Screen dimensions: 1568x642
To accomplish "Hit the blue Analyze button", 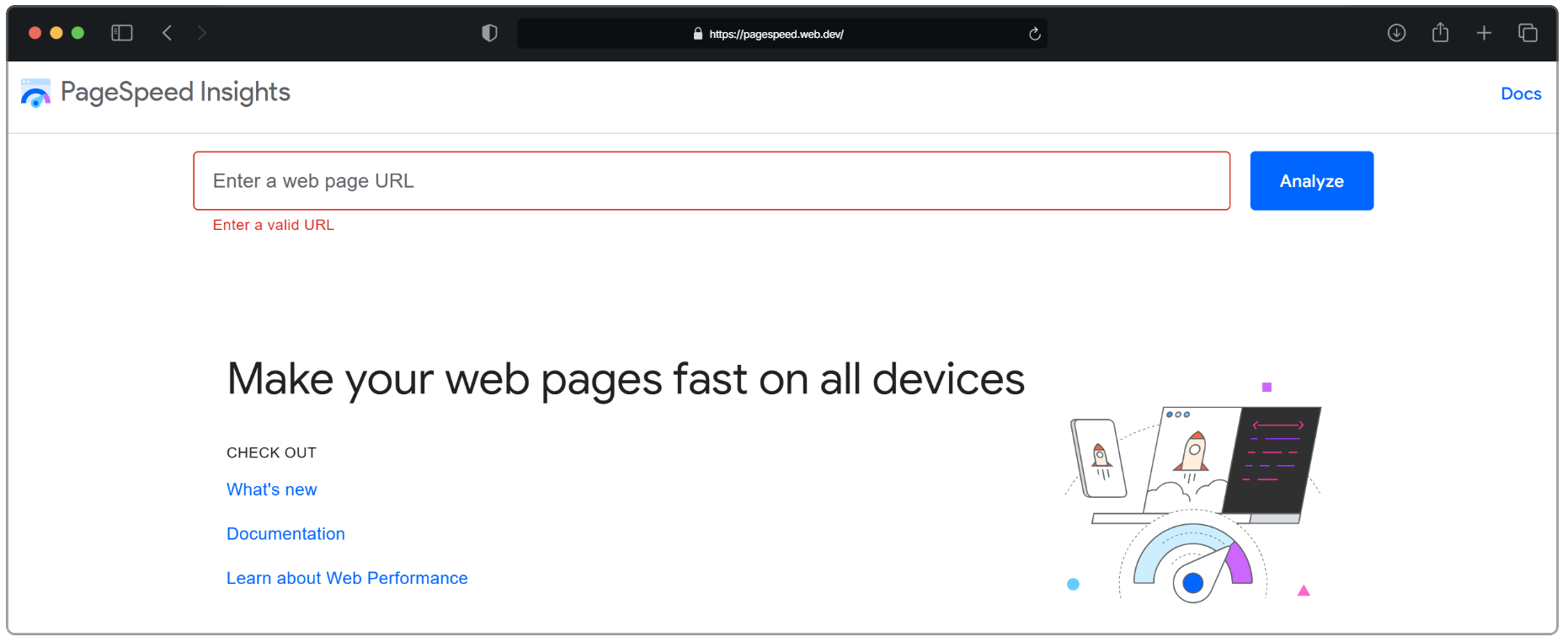I will click(1311, 180).
